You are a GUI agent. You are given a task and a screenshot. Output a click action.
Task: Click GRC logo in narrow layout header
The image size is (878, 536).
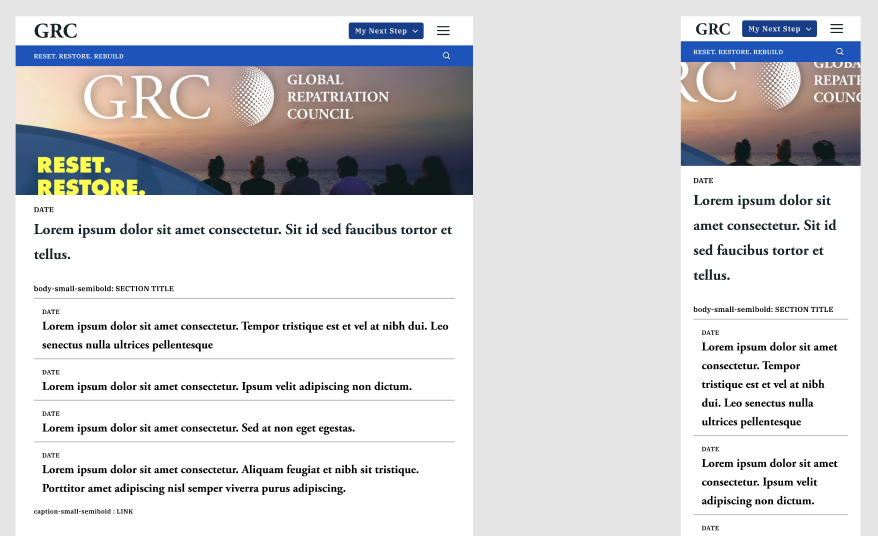(713, 29)
